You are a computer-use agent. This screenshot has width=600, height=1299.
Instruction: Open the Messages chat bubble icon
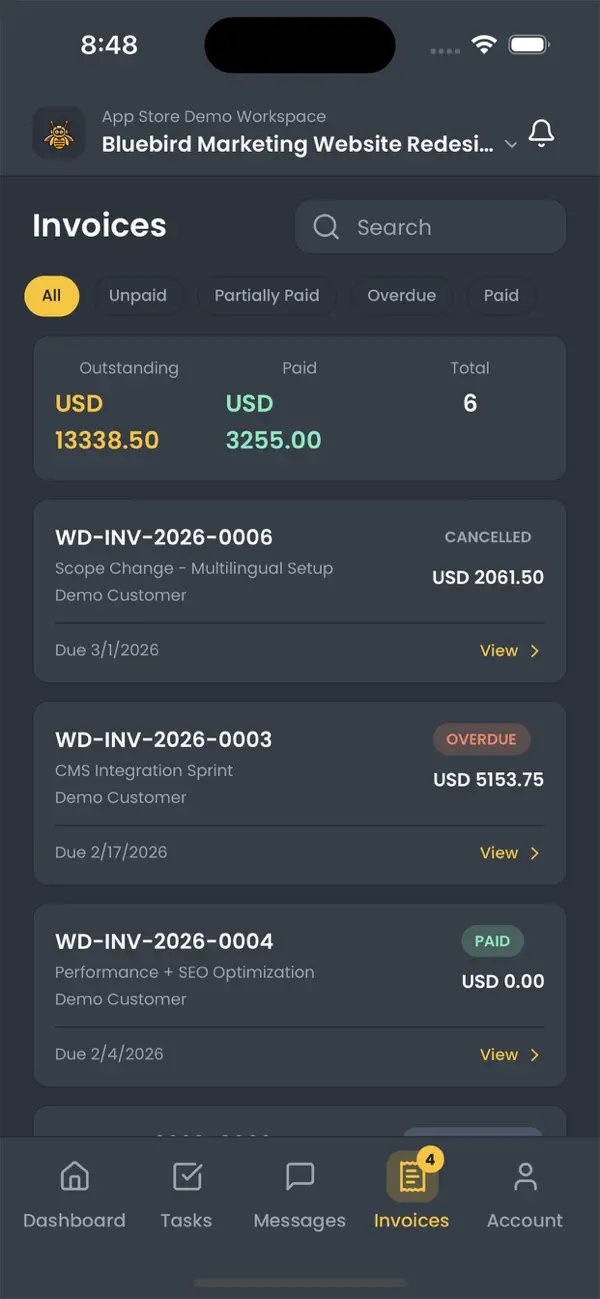[299, 1178]
